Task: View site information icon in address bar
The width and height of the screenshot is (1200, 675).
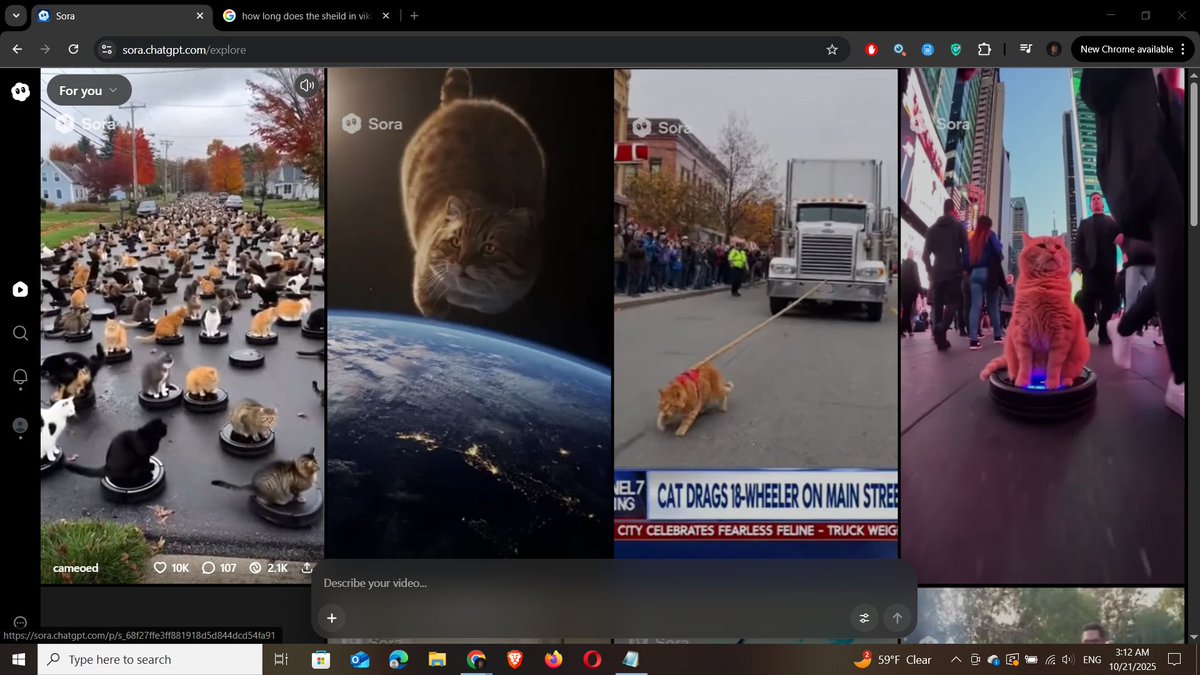Action: tap(107, 49)
